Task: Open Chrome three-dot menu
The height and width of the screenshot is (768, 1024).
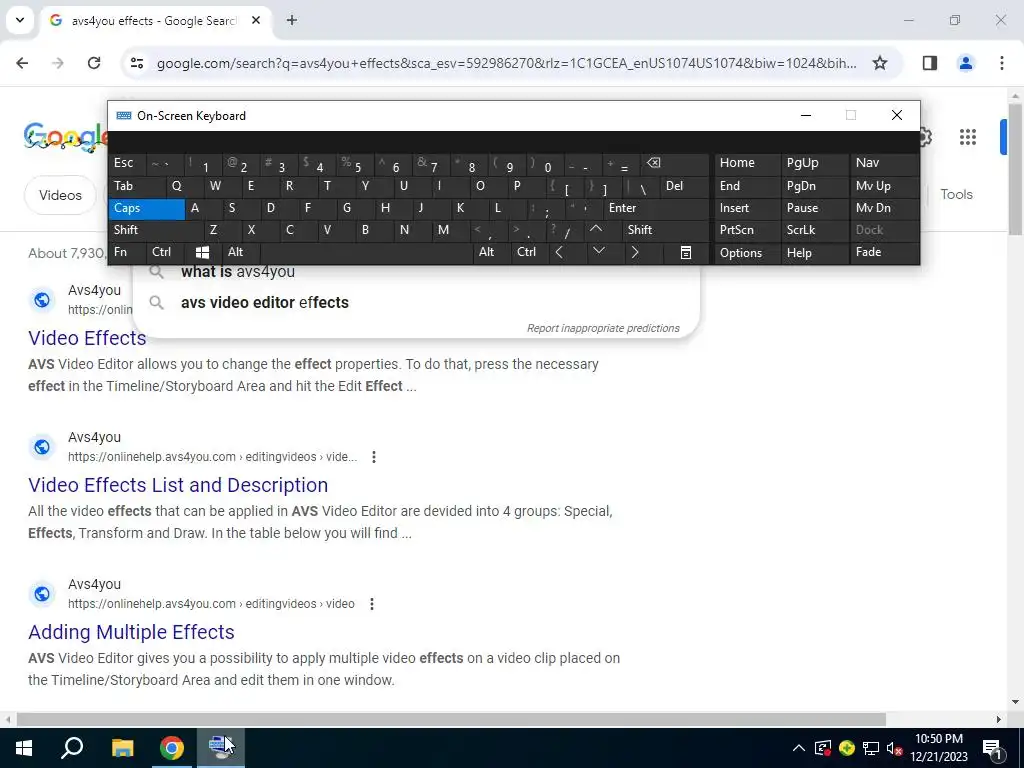Action: coord(1001,63)
